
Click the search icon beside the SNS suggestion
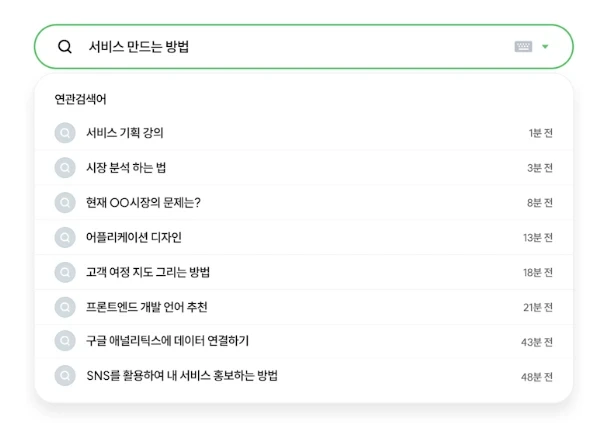click(x=65, y=376)
